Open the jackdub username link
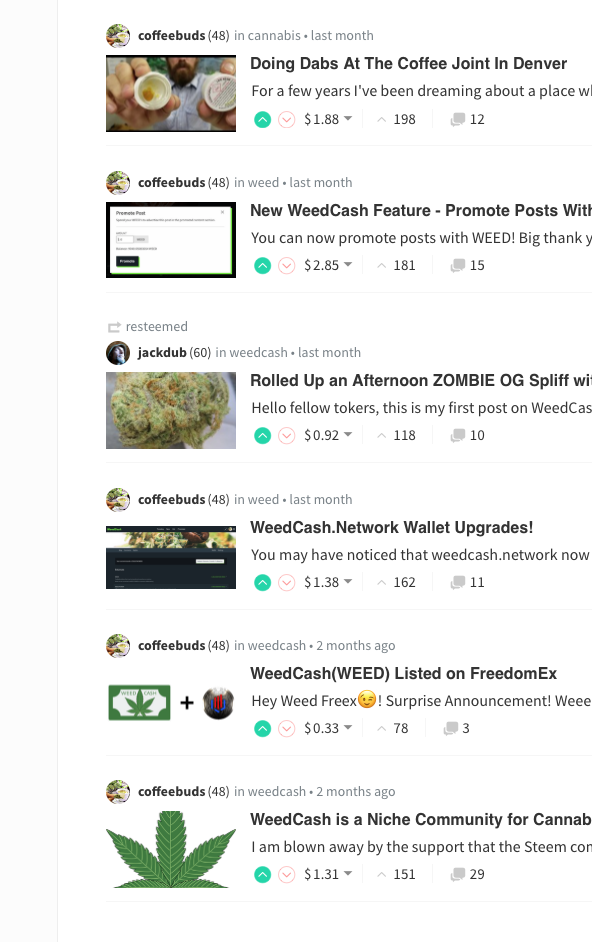Screen dimensions: 592x942 tap(162, 353)
